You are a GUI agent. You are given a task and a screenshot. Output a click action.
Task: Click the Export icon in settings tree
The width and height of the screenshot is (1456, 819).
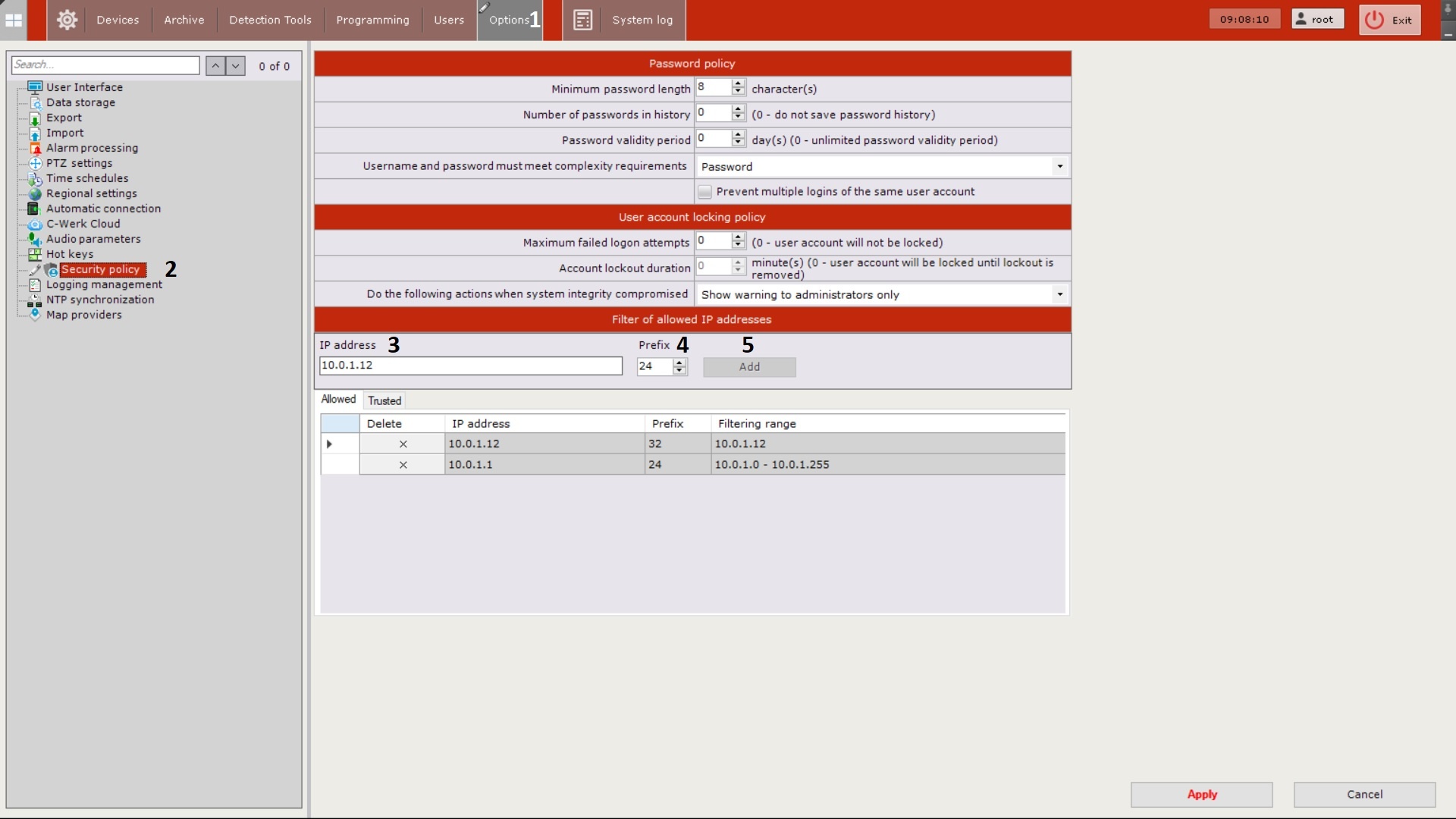click(35, 118)
